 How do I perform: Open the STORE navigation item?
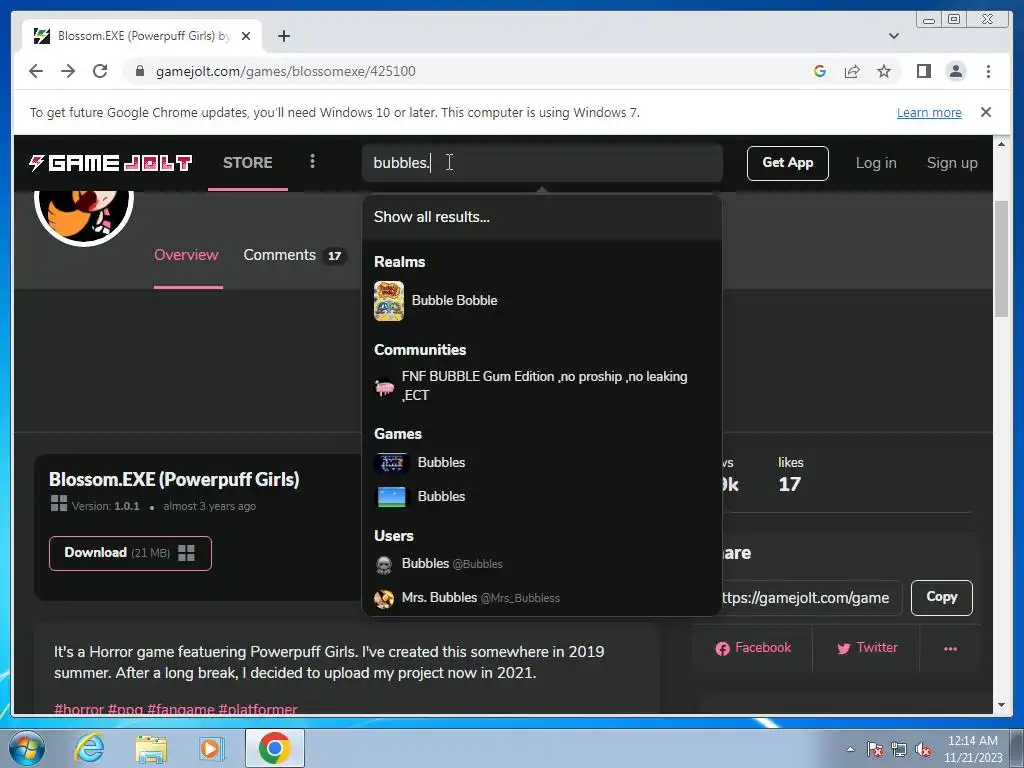click(248, 163)
